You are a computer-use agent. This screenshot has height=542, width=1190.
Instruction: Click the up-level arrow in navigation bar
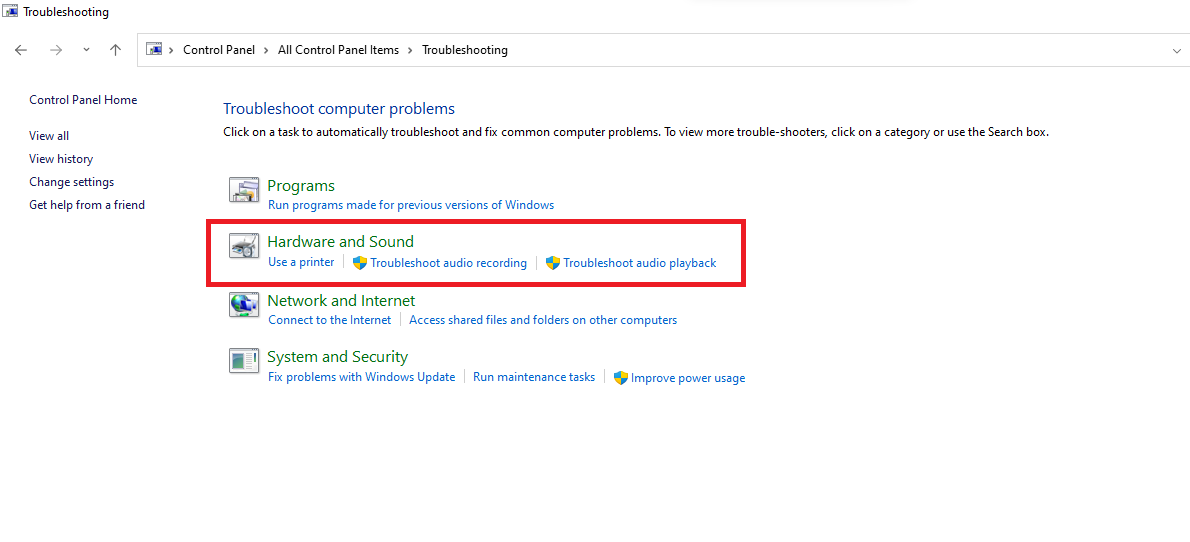coord(115,50)
